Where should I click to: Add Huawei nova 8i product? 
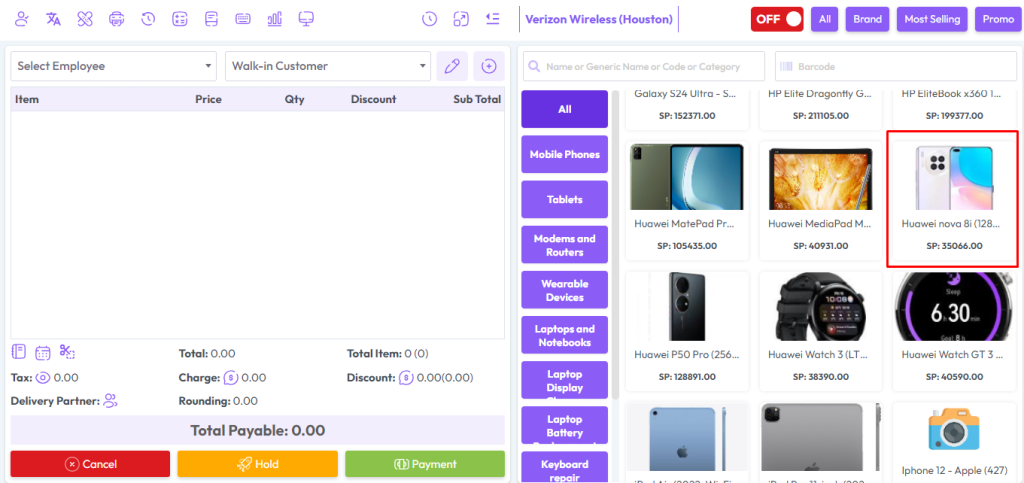pyautogui.click(x=952, y=199)
